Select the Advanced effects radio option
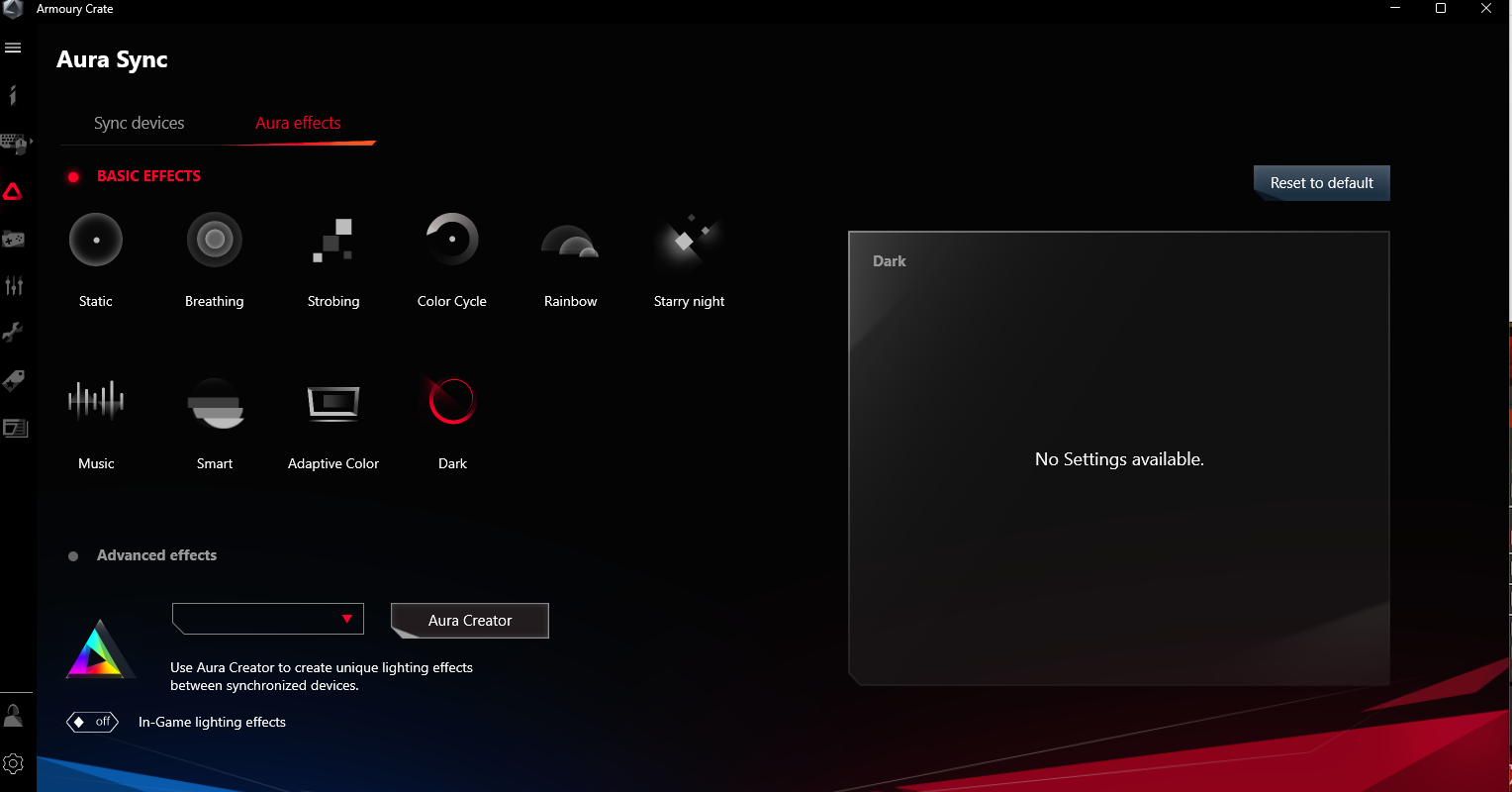Viewport: 1512px width, 792px height. coord(73,556)
